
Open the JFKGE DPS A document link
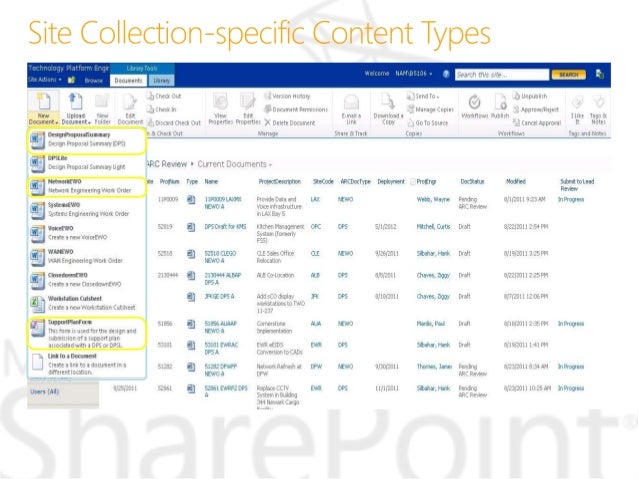tap(219, 296)
